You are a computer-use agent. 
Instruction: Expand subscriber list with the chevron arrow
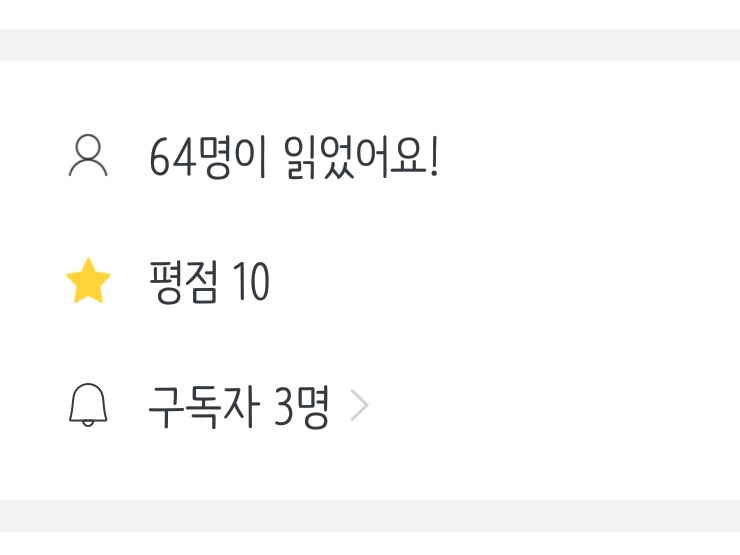coord(360,408)
